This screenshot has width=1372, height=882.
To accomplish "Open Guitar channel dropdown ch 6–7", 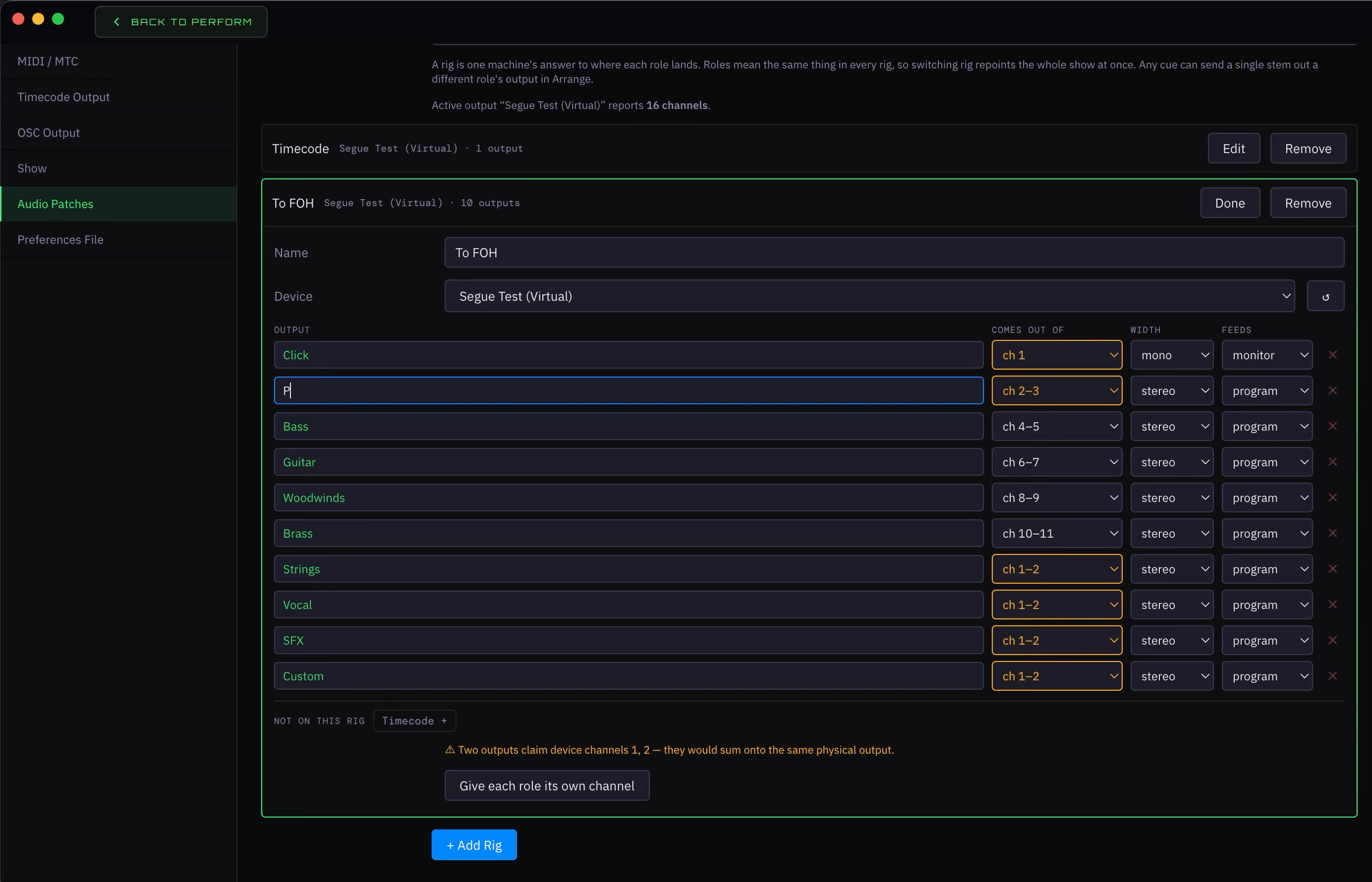I will pyautogui.click(x=1056, y=462).
